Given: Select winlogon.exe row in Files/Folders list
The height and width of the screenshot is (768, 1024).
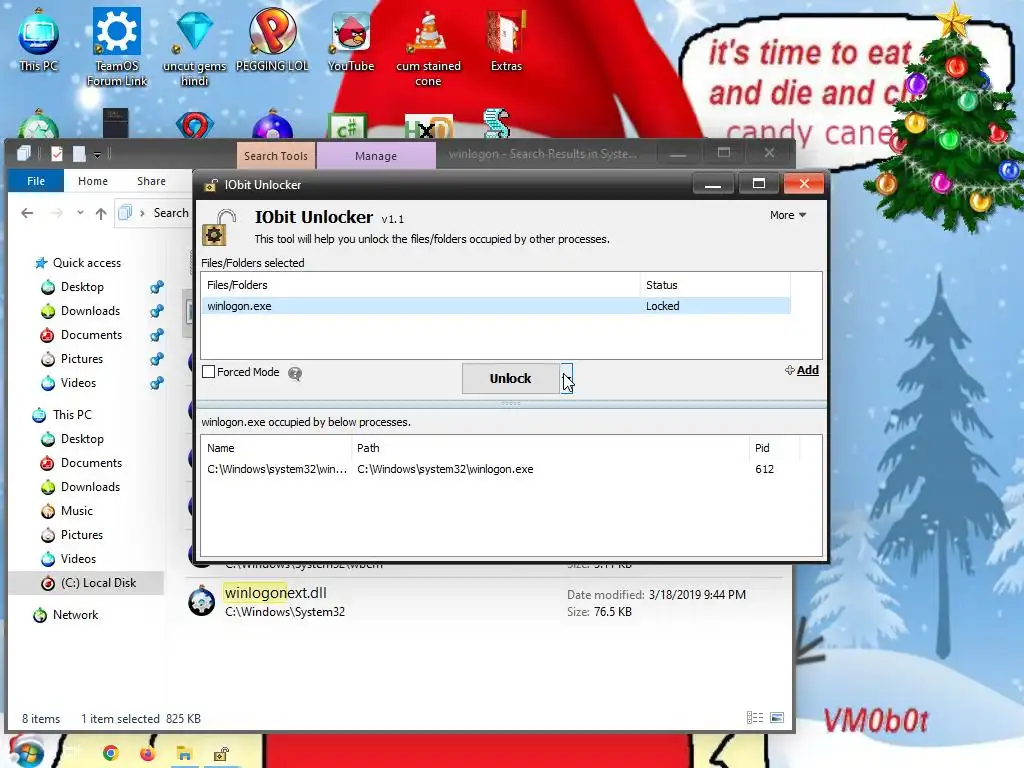Looking at the screenshot, I should tap(496, 306).
